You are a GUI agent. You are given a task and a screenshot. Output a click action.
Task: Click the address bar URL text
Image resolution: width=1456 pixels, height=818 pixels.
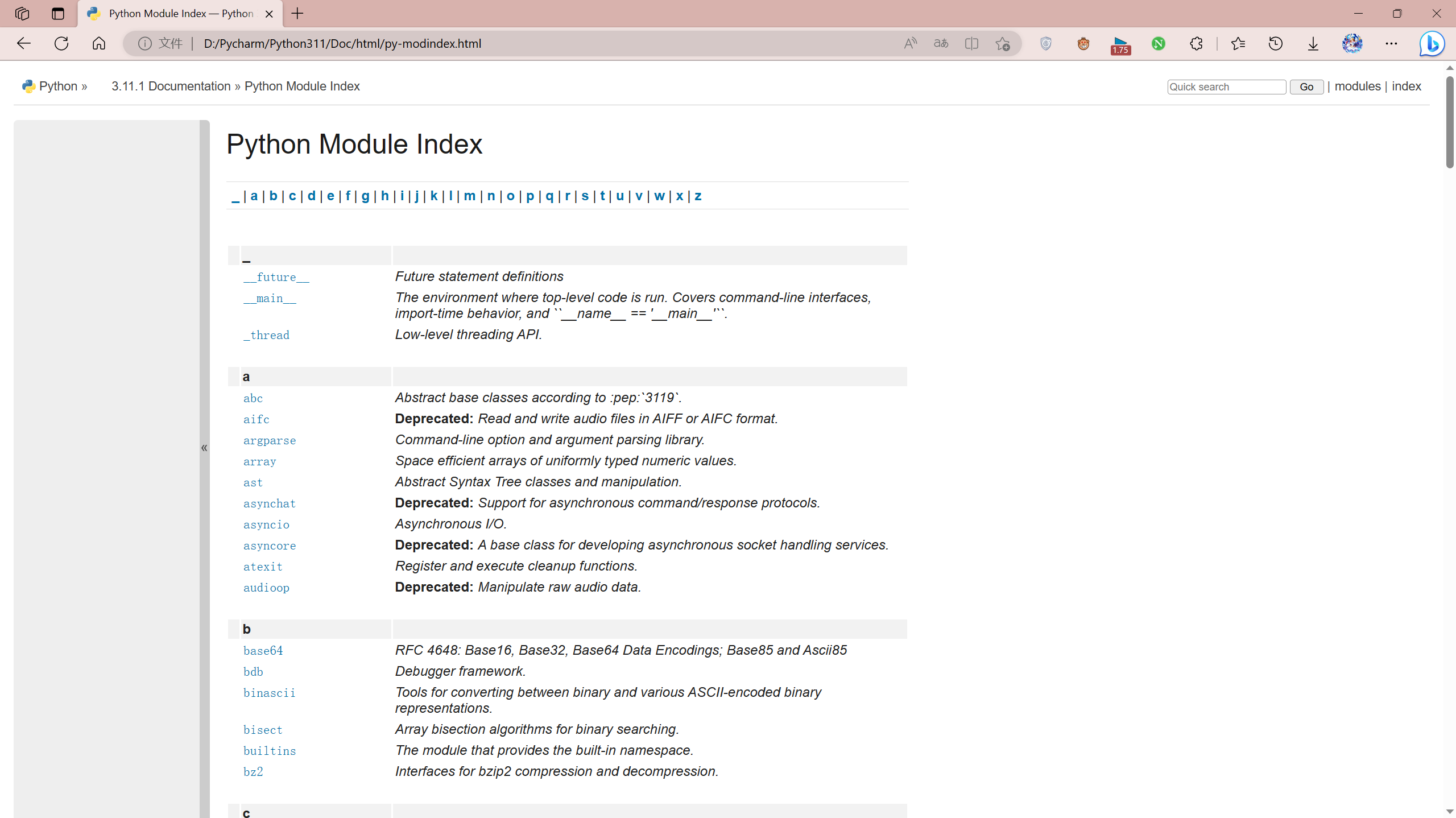[x=342, y=44]
